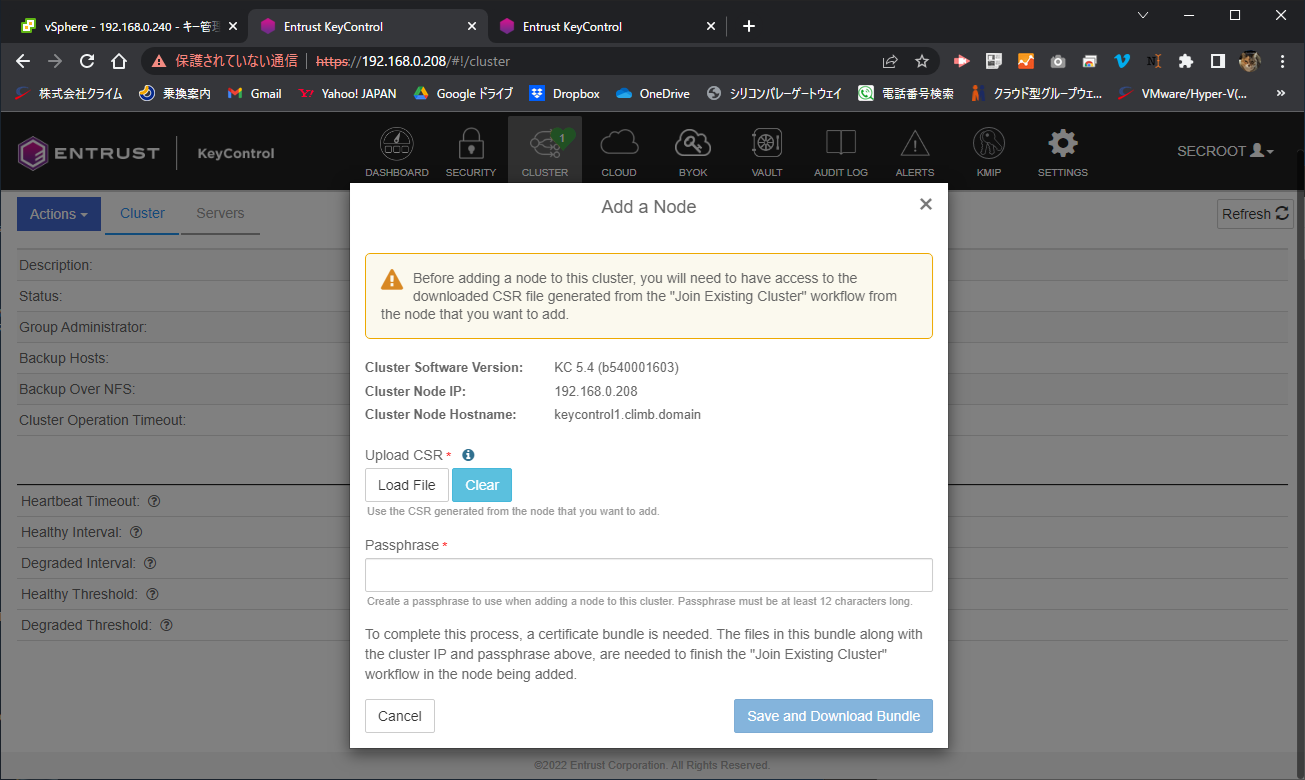Bookmark this page with star icon

tap(922, 61)
